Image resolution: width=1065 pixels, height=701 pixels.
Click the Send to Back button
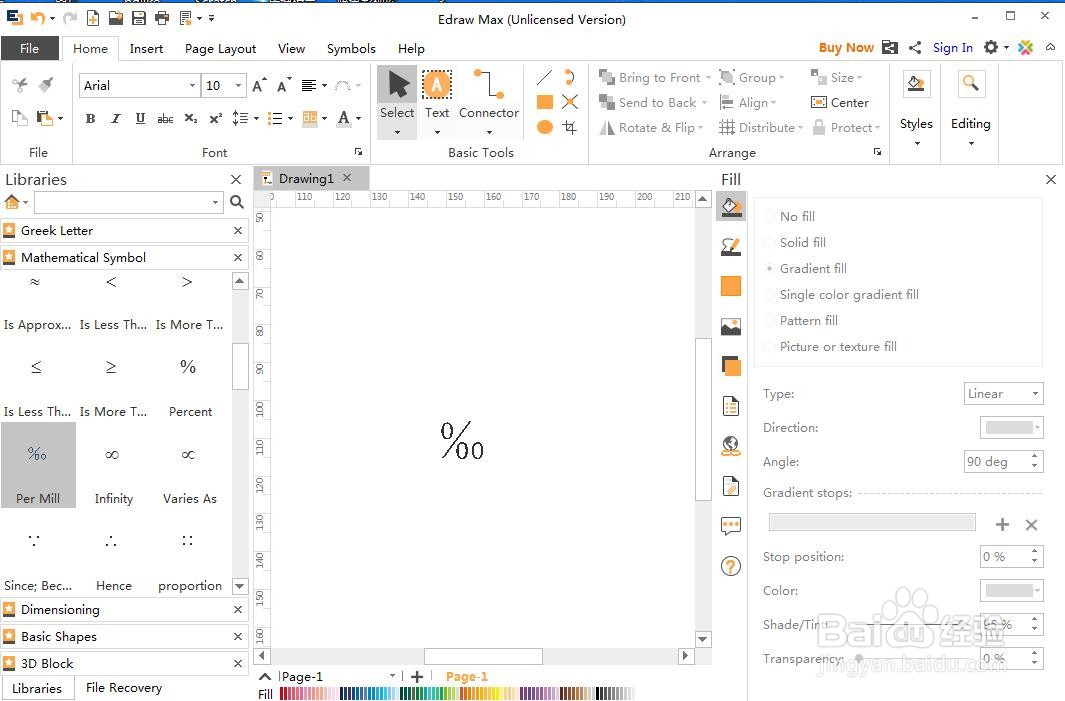[649, 103]
